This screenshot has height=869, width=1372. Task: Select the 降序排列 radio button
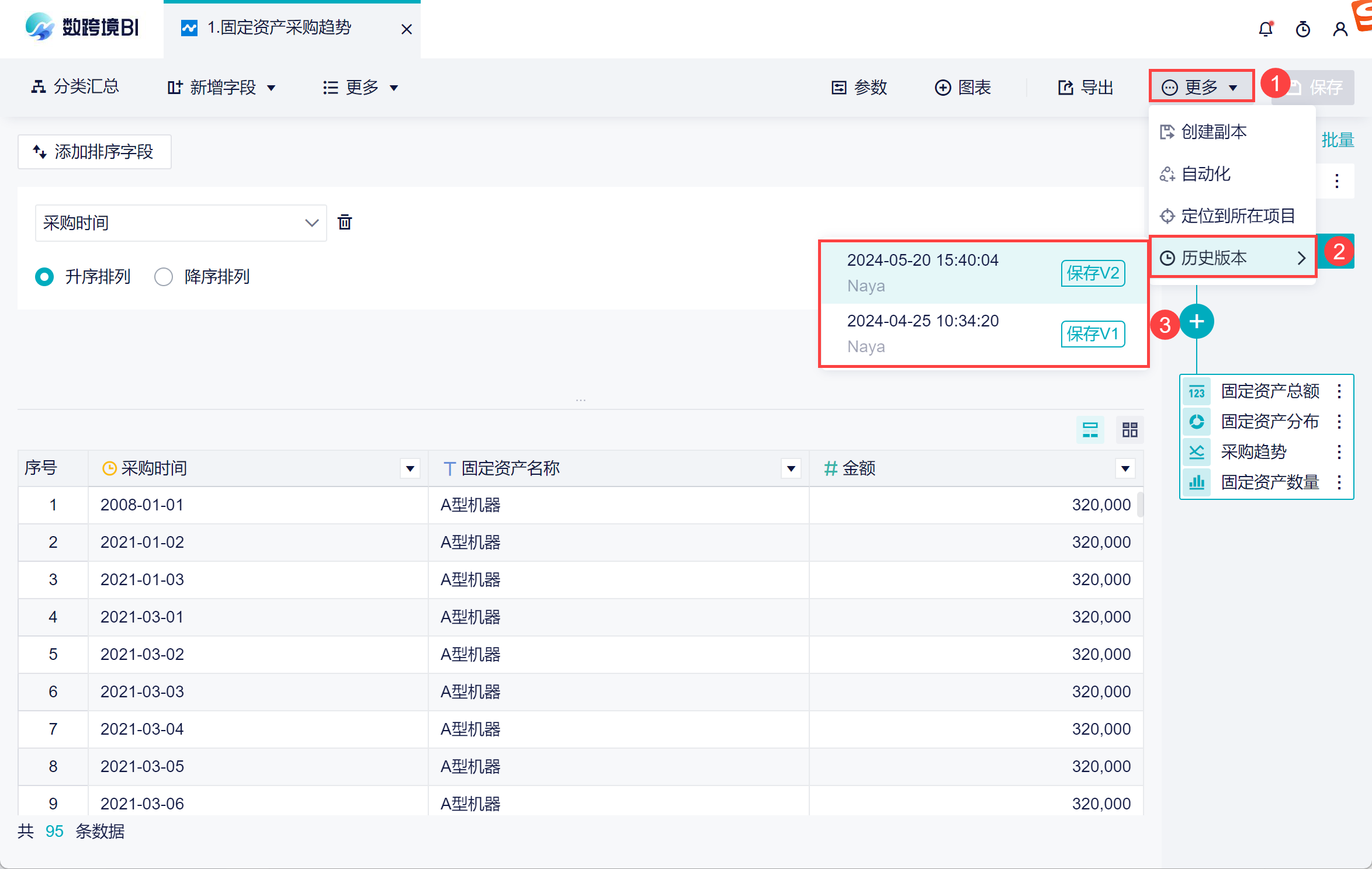point(164,277)
